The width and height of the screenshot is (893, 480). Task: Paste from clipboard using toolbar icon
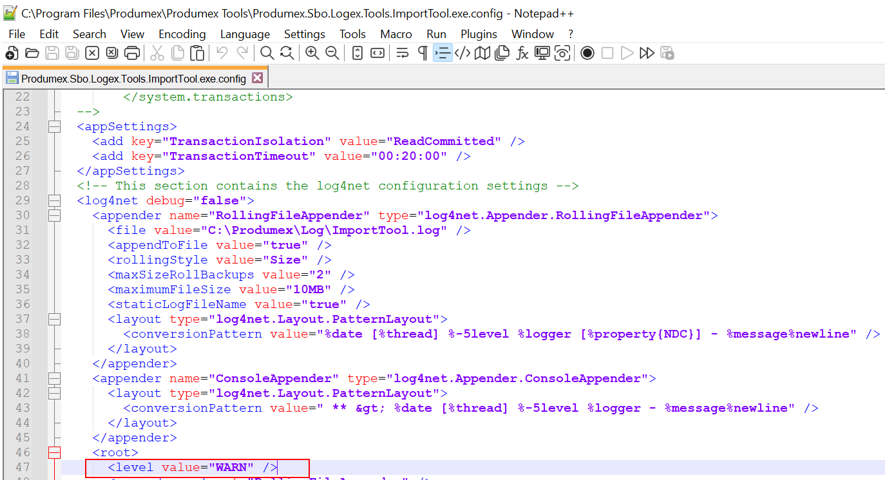197,54
